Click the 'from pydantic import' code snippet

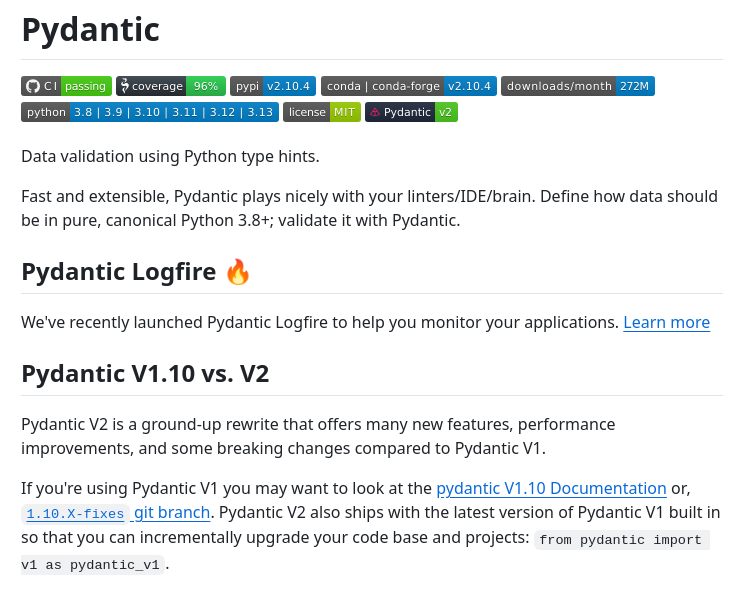pyautogui.click(x=621, y=540)
